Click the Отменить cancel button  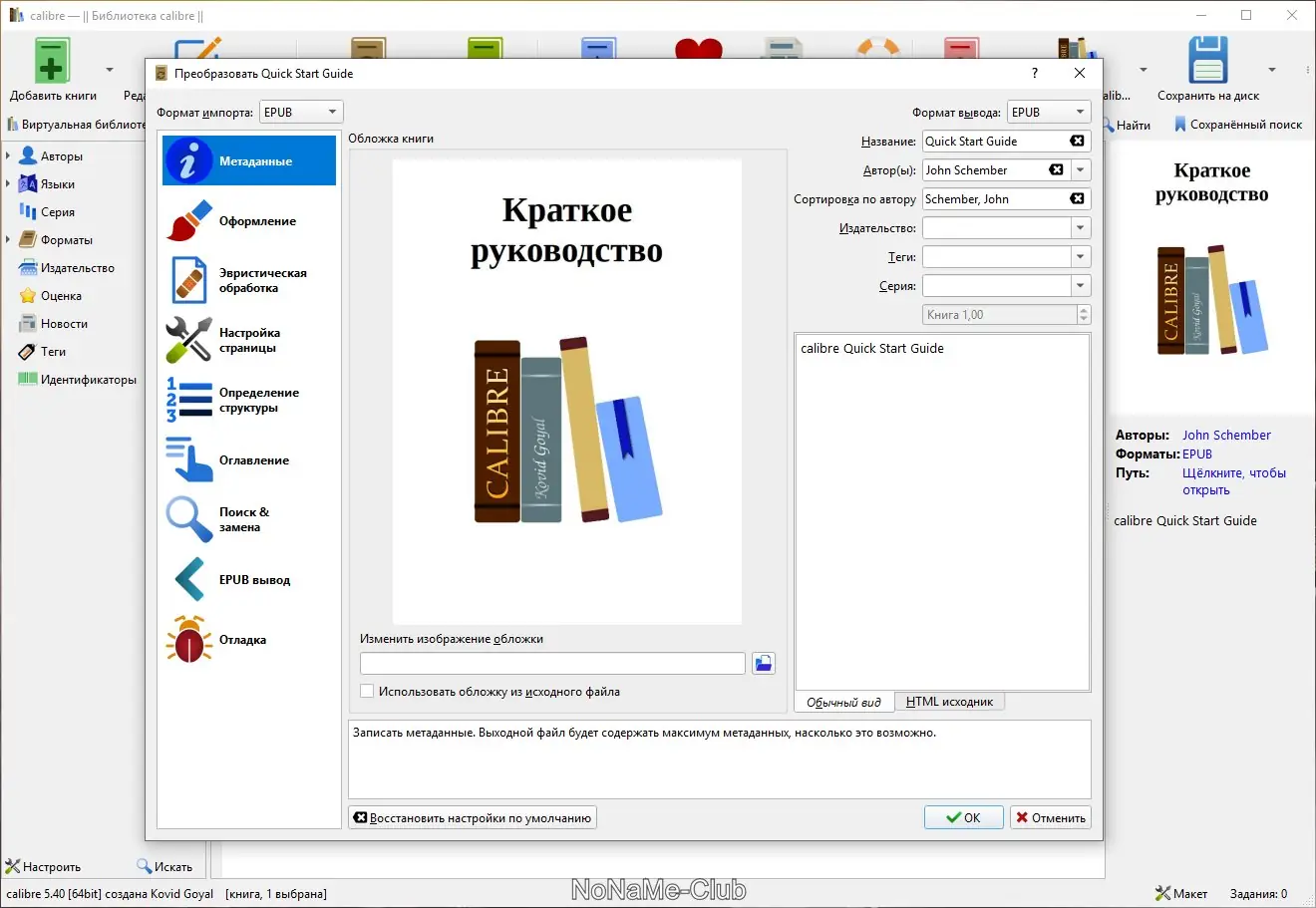point(1050,818)
